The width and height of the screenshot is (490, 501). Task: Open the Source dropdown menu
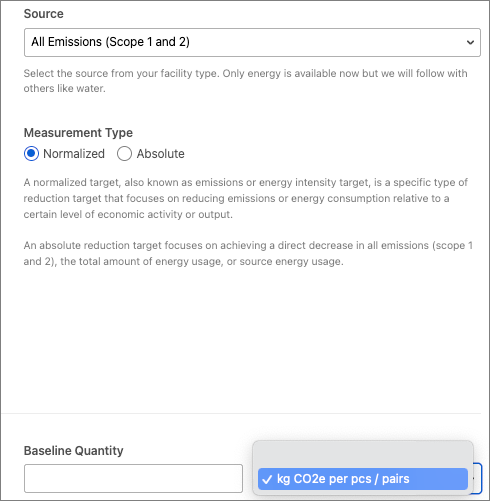252,42
